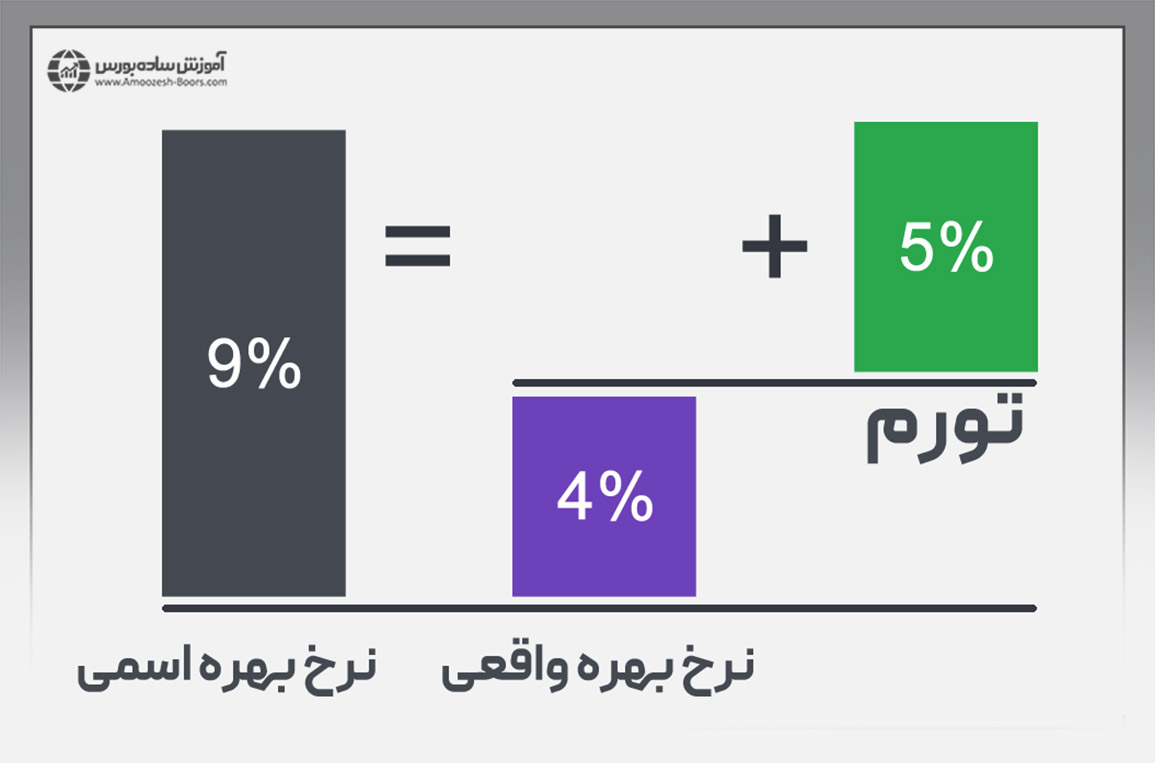Click the 9% text label
Image resolution: width=1155 pixels, height=763 pixels.
pyautogui.click(x=254, y=365)
